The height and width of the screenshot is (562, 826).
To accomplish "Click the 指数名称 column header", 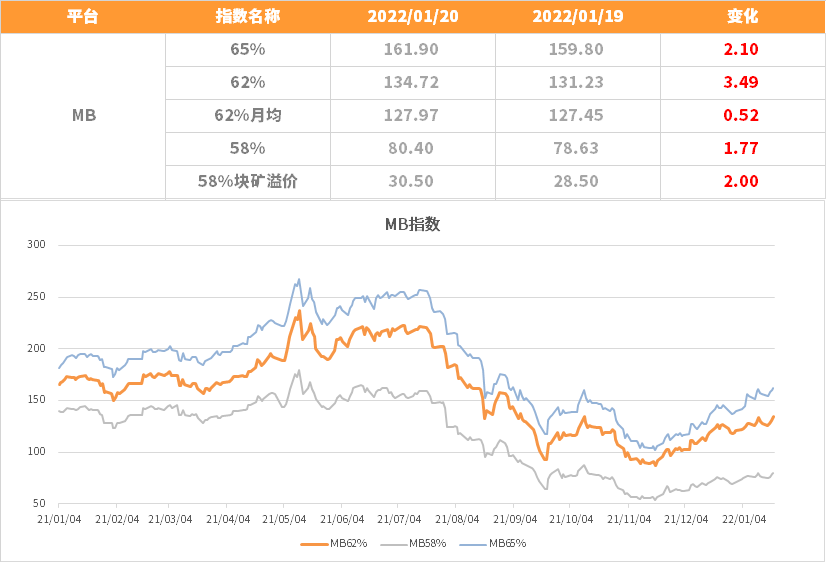I will [x=248, y=16].
